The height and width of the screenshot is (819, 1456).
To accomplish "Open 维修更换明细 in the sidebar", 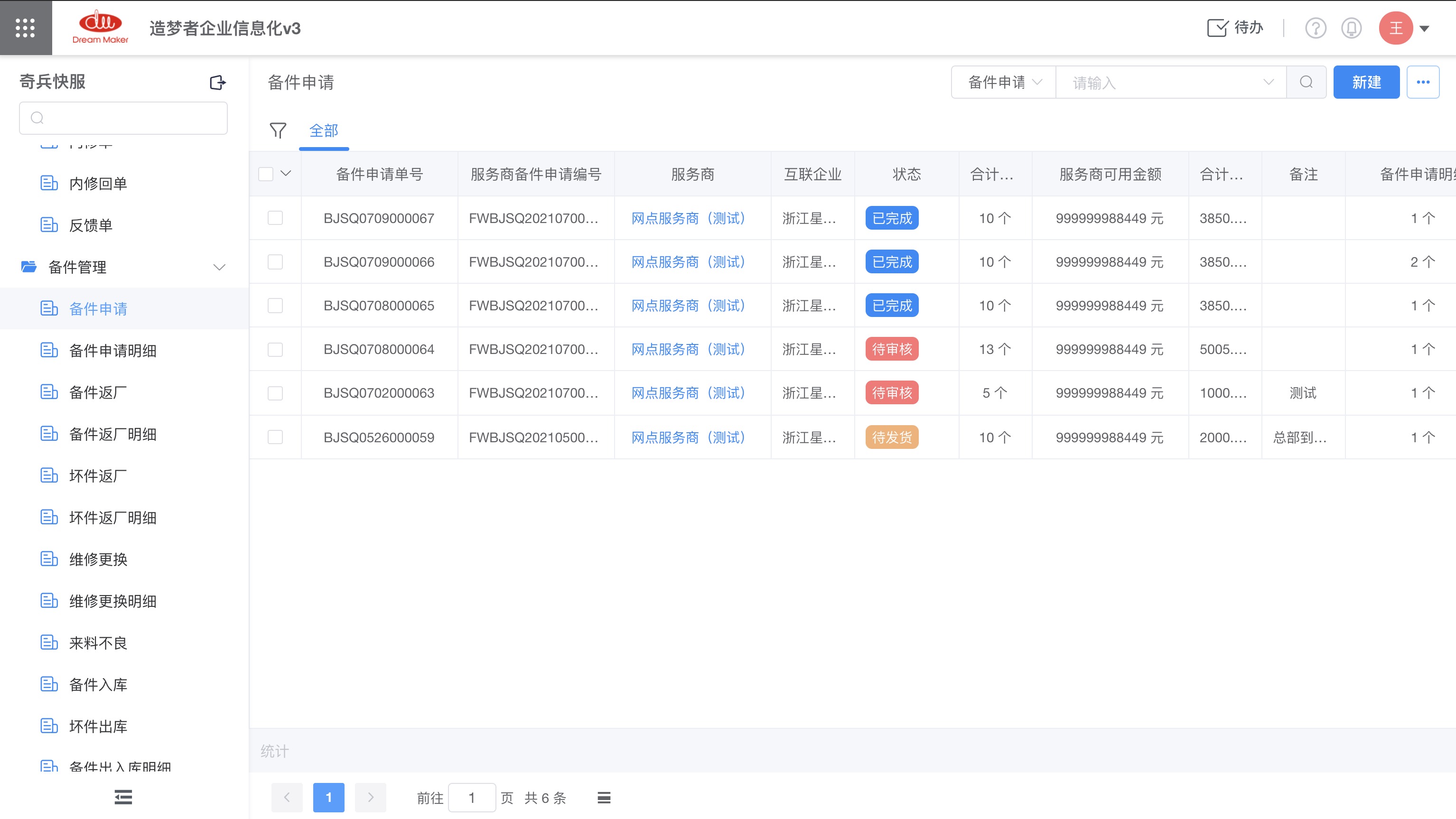I will point(112,601).
